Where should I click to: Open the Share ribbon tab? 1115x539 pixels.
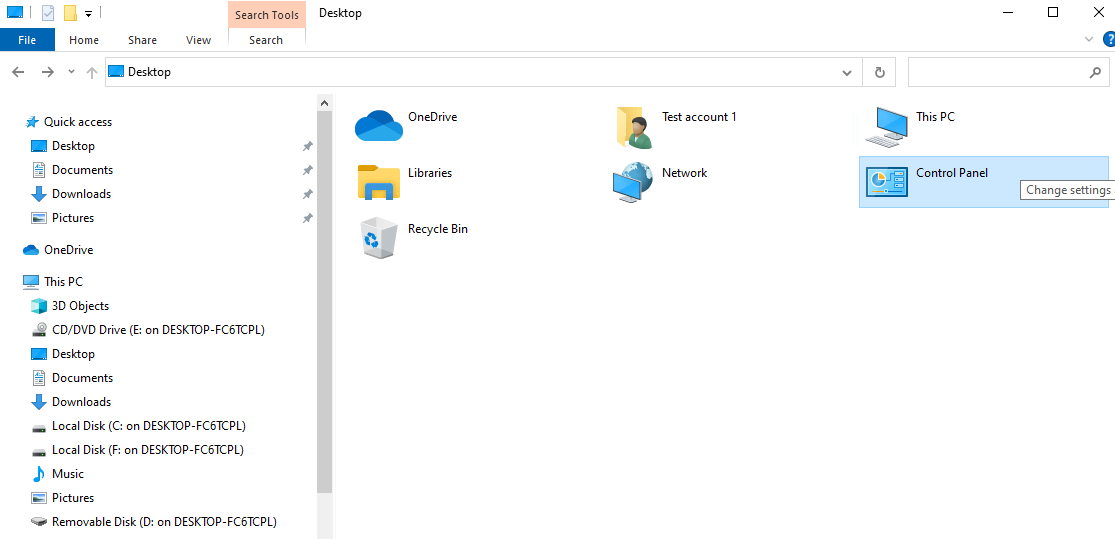point(142,40)
